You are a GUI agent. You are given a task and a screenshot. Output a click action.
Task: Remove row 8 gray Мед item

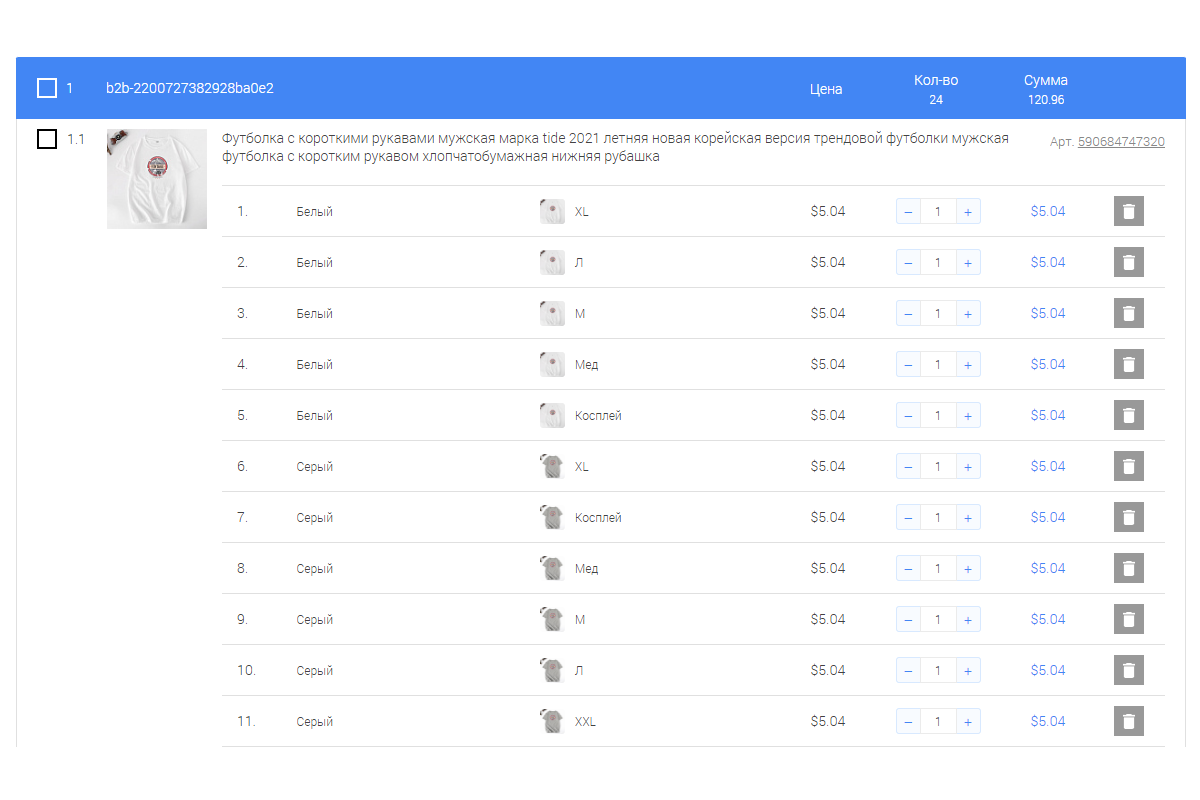(1128, 568)
